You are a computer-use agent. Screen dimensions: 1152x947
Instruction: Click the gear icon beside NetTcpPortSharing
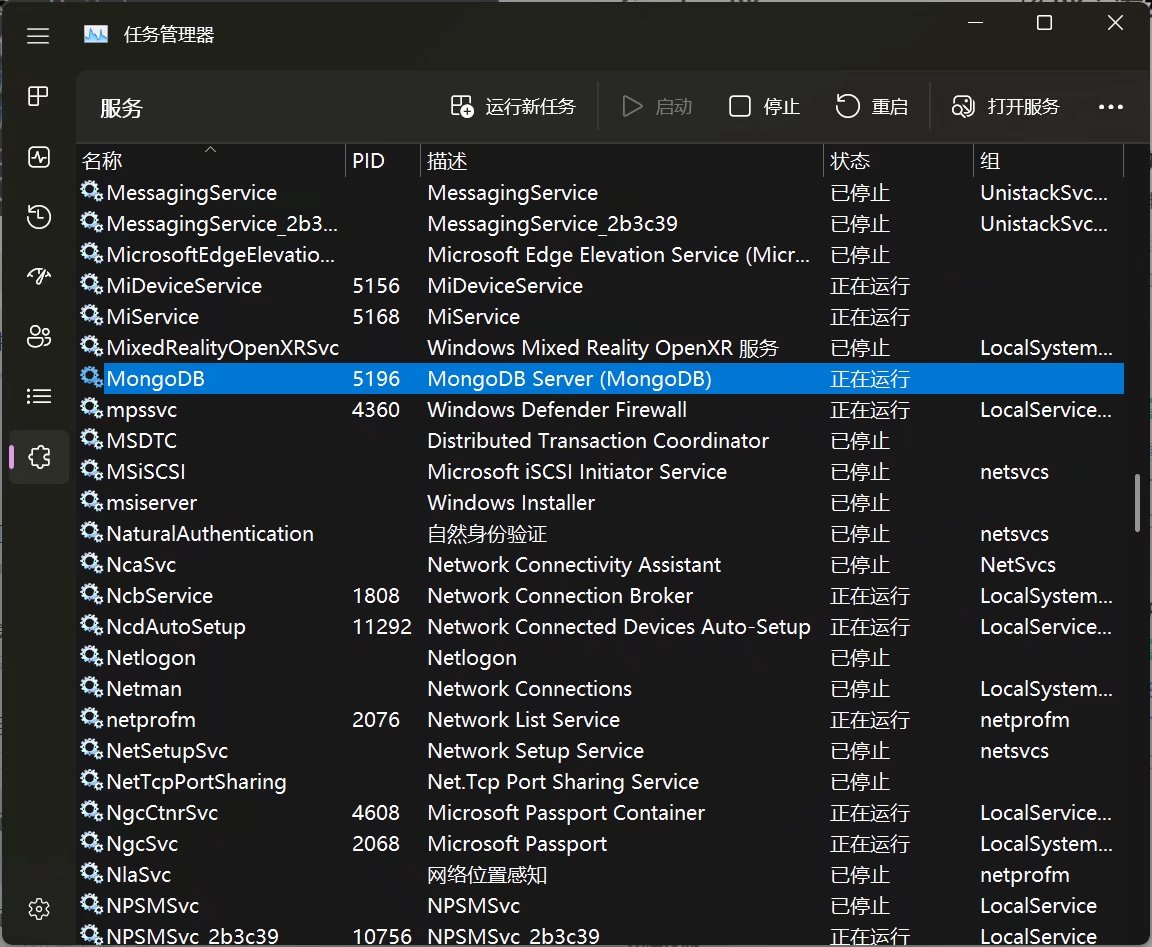[91, 781]
